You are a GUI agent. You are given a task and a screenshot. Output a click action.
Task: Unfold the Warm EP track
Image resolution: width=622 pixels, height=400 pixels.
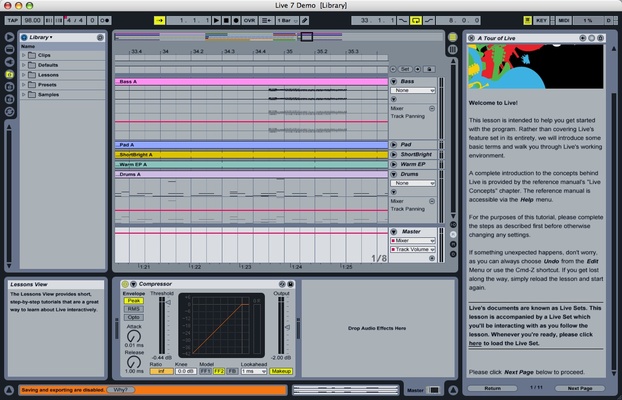coord(394,164)
